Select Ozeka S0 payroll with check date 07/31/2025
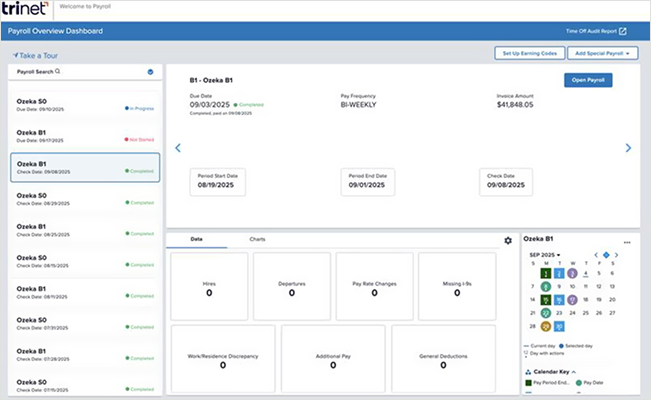Screen dimensions: 651x400 85,324
